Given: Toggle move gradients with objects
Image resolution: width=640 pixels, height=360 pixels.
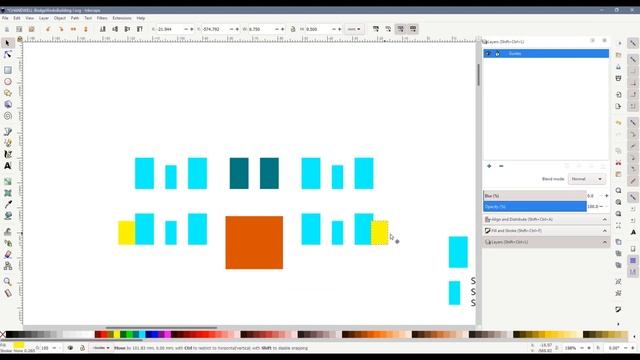Looking at the screenshot, I should [x=401, y=29].
